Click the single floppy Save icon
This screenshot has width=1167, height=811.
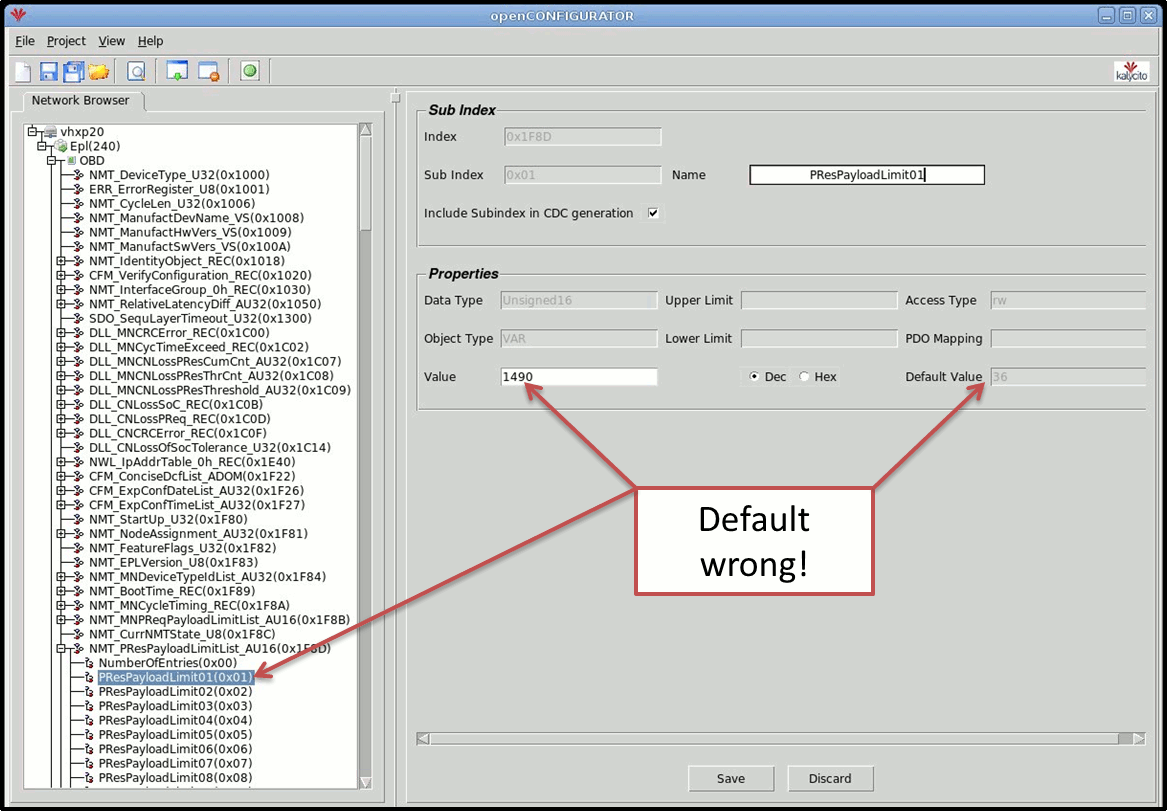(x=48, y=71)
